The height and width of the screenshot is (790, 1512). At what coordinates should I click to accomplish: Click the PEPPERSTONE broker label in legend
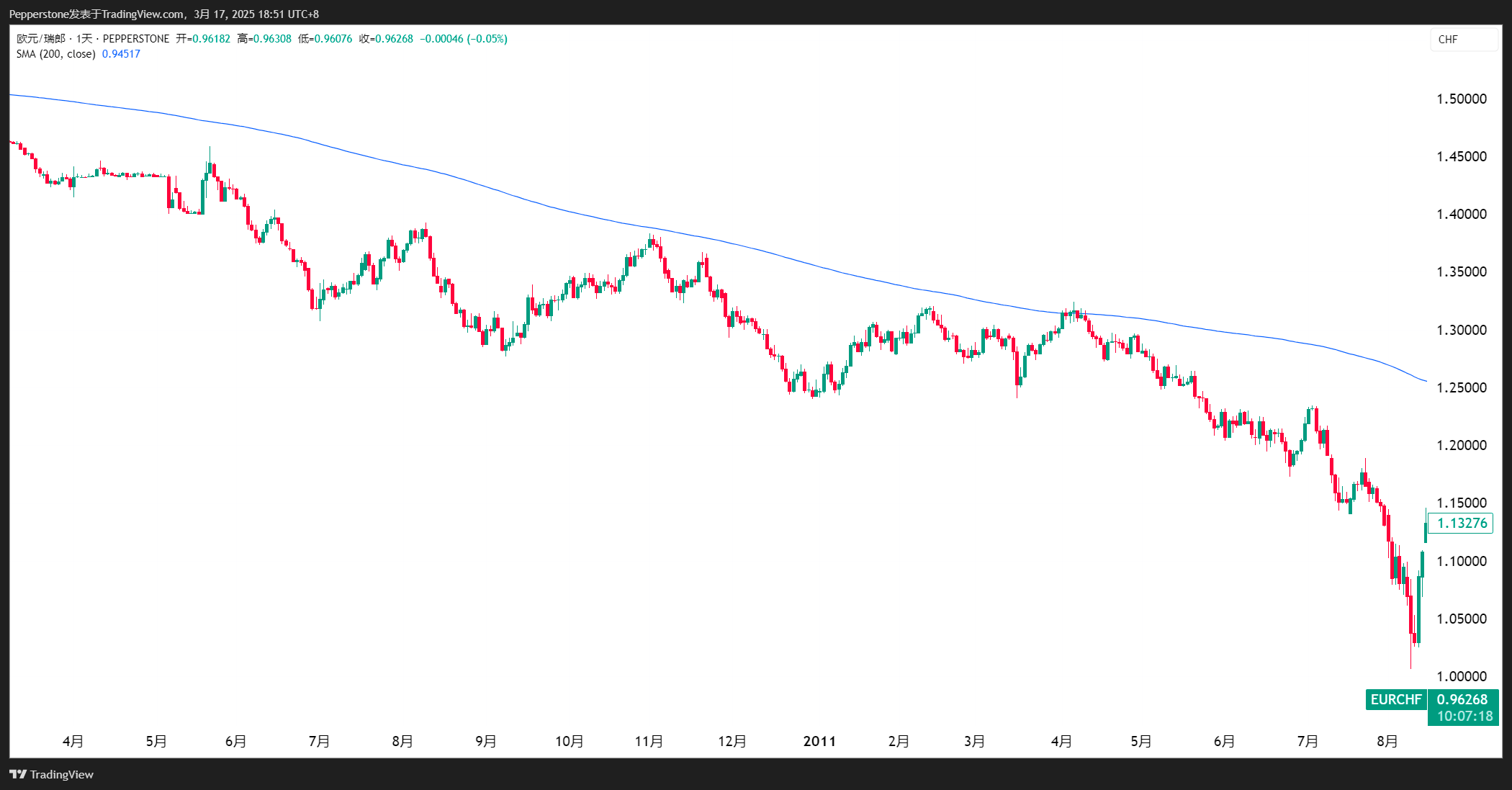click(x=136, y=39)
